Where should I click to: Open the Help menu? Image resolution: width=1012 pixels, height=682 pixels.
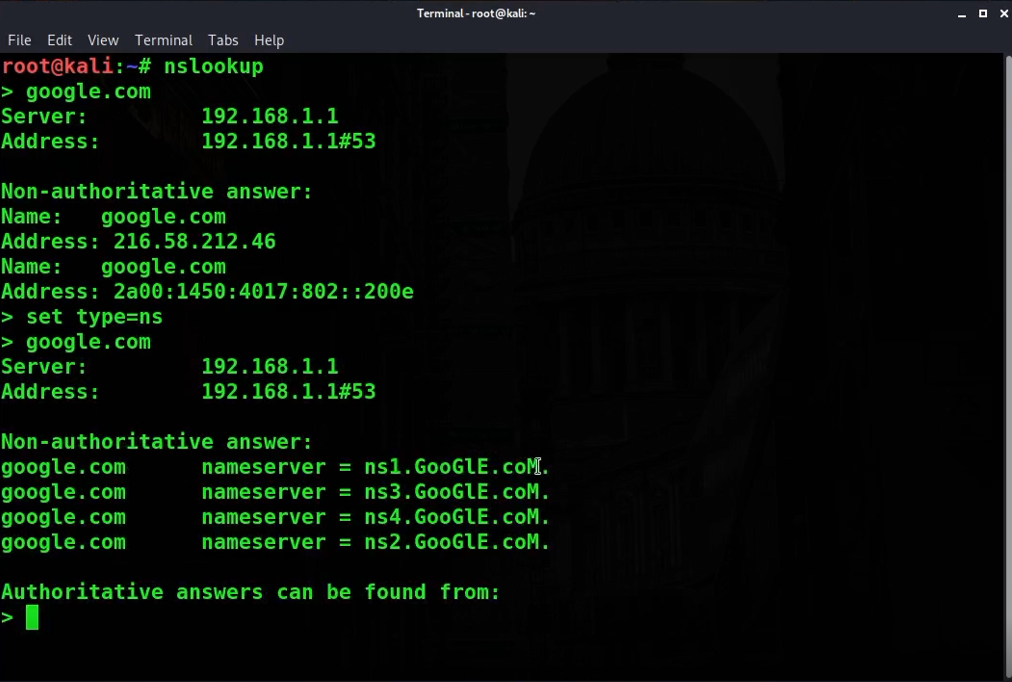tap(269, 40)
